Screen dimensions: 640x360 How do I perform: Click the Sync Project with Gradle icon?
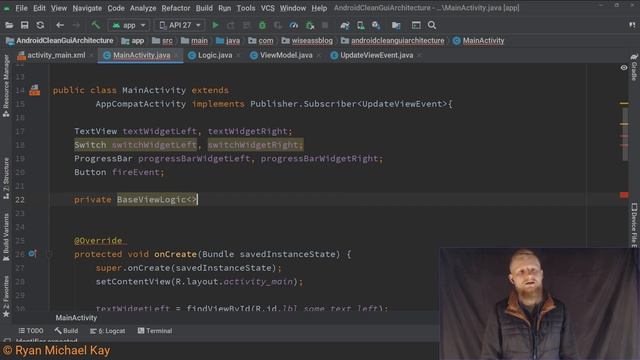[345, 25]
